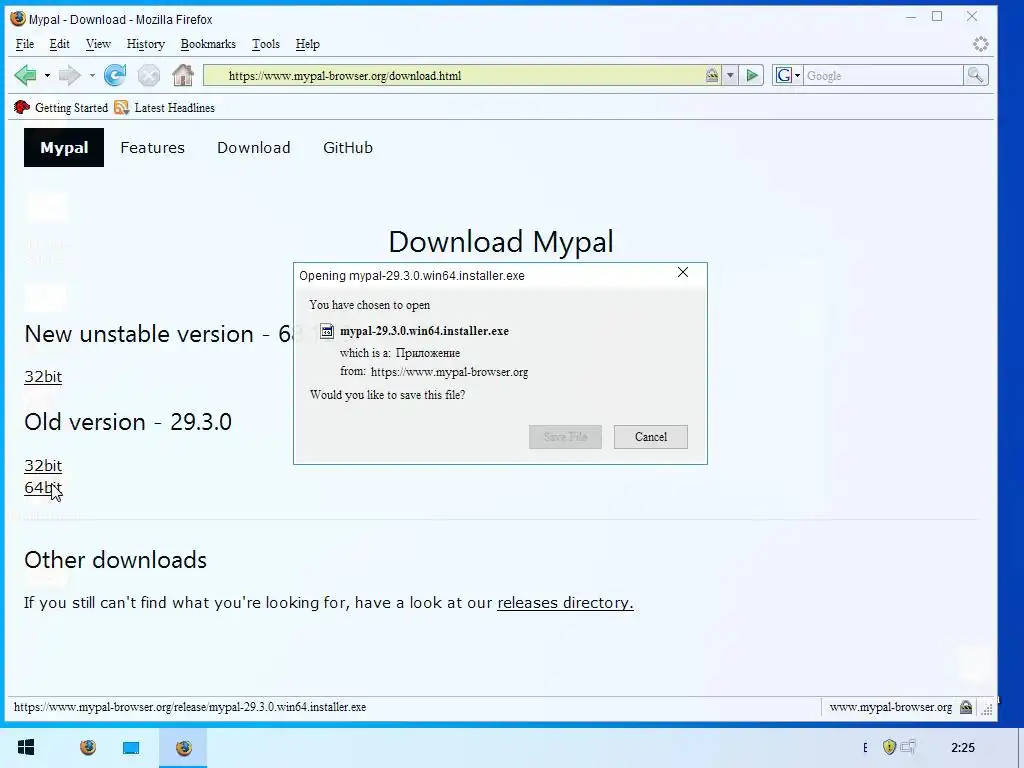Image resolution: width=1024 pixels, height=768 pixels.
Task: Open the Google search engine selector
Action: 788,76
